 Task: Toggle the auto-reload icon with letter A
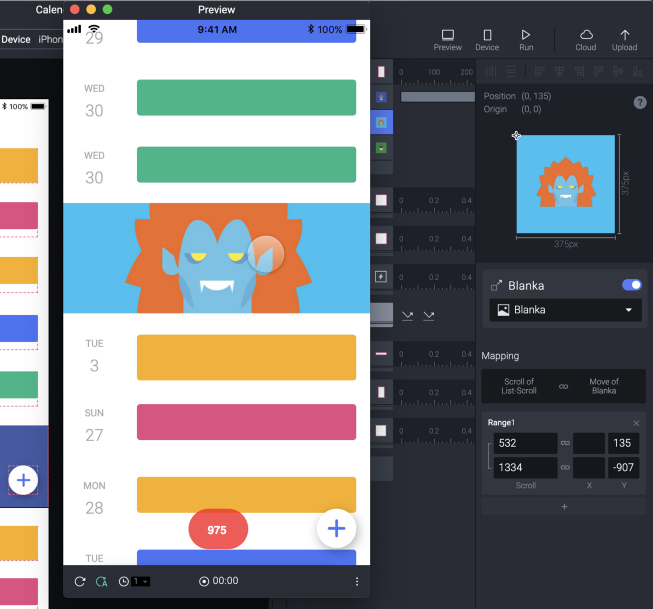[x=102, y=582]
